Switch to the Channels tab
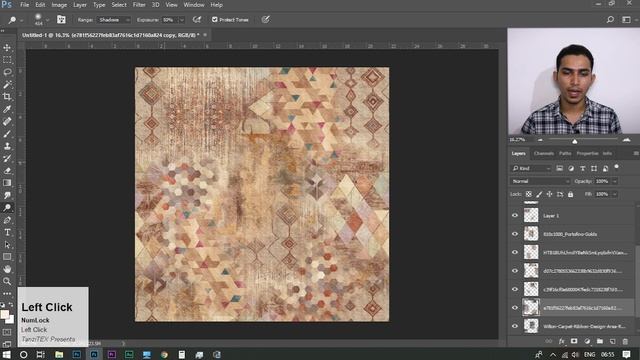Image resolution: width=640 pixels, height=360 pixels. [x=544, y=153]
